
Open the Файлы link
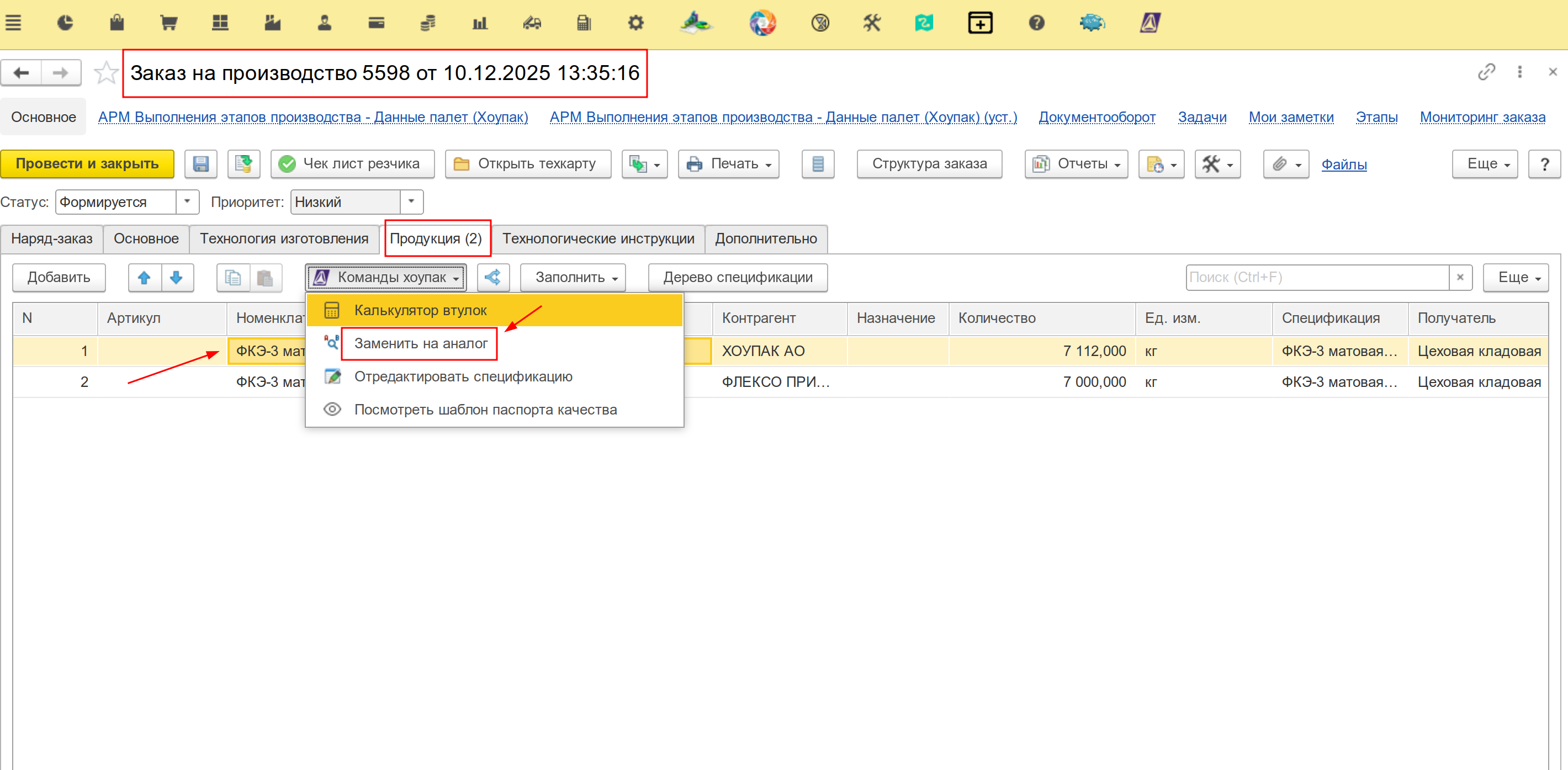1343,164
